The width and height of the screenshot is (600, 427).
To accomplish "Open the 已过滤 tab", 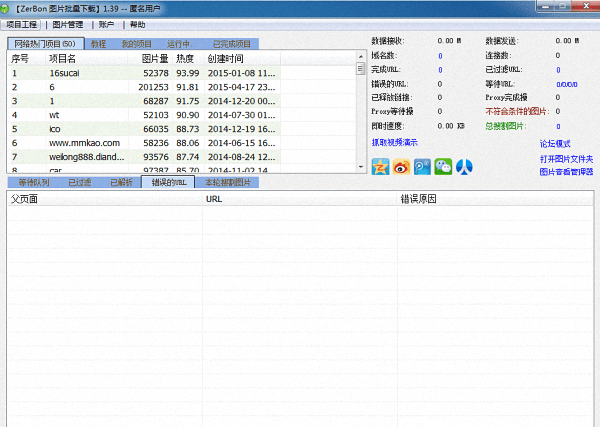I will (80, 182).
